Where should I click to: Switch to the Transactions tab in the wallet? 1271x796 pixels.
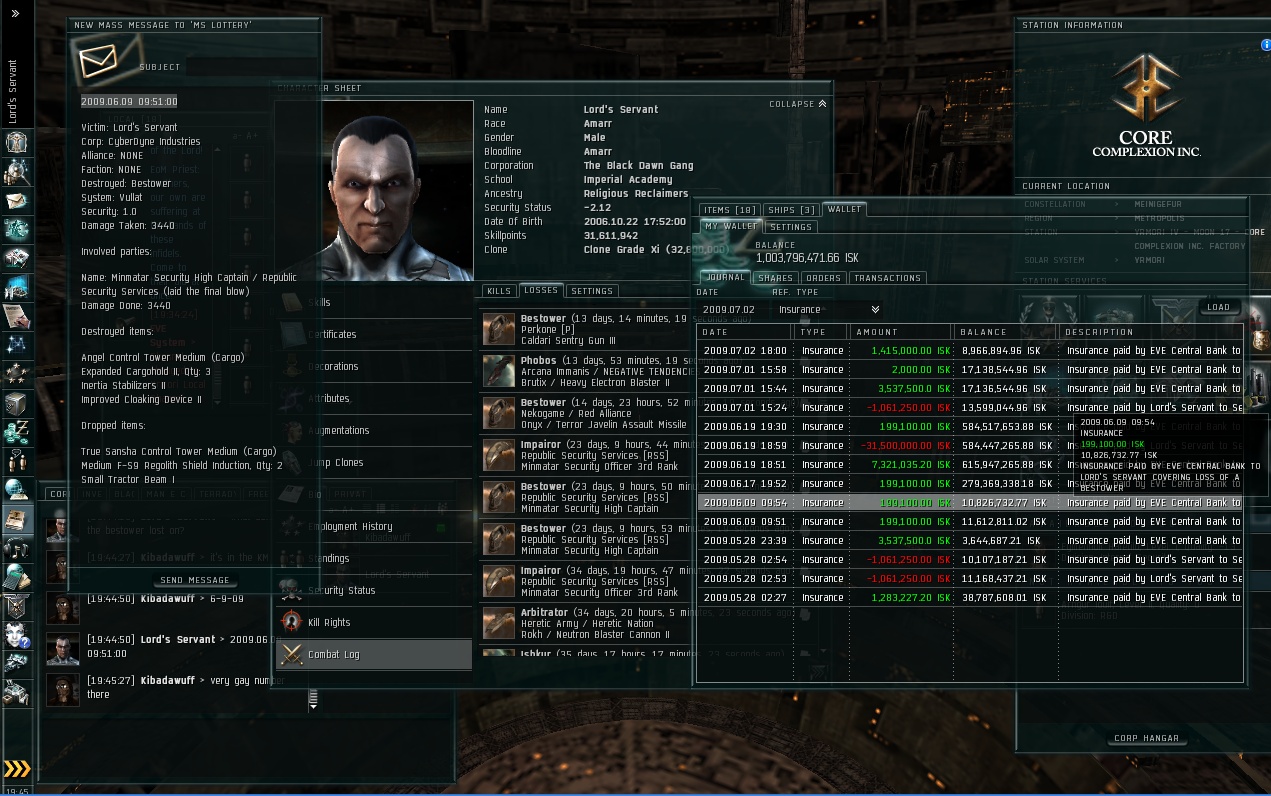pyautogui.click(x=887, y=278)
